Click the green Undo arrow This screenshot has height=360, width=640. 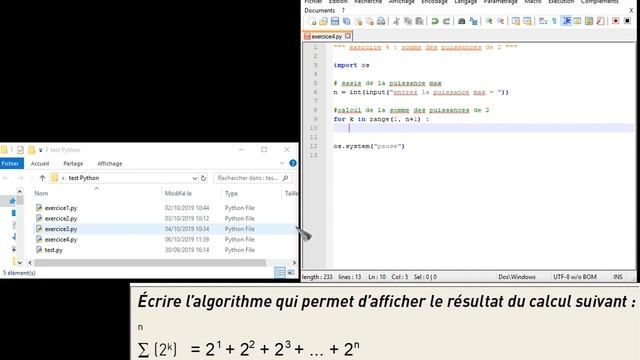click(435, 21)
